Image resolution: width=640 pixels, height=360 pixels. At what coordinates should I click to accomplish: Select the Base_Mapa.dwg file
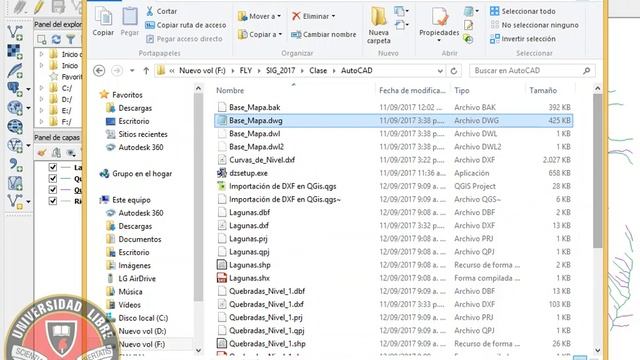(x=393, y=120)
